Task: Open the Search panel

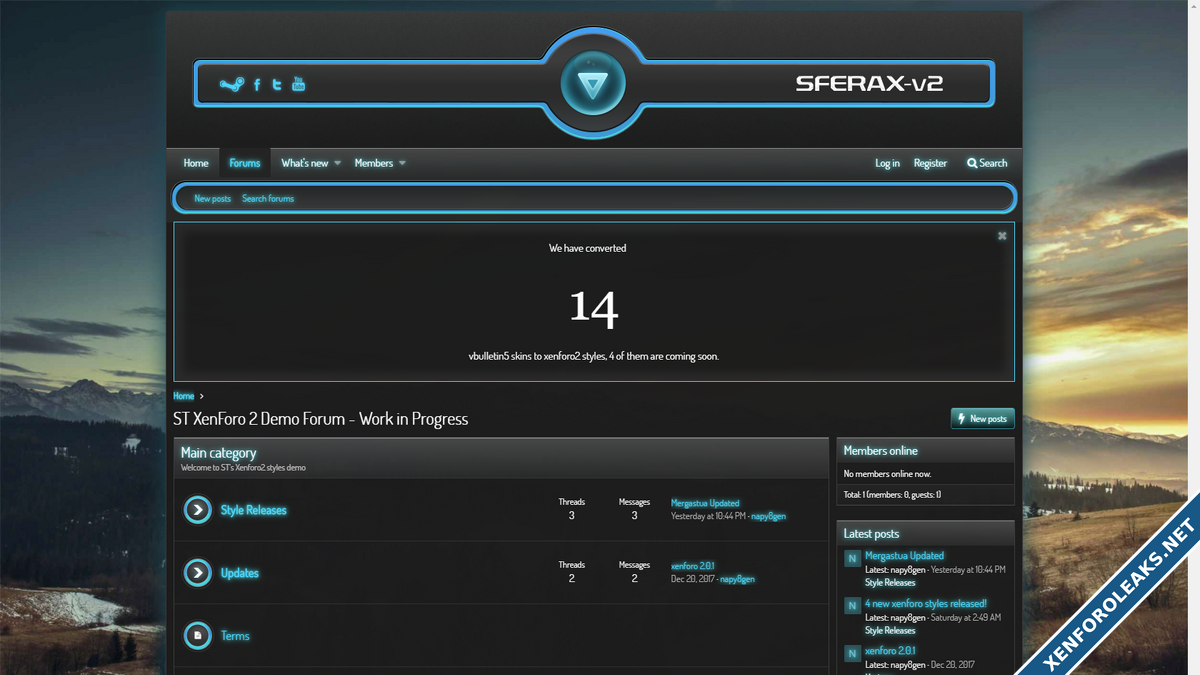Action: click(987, 163)
